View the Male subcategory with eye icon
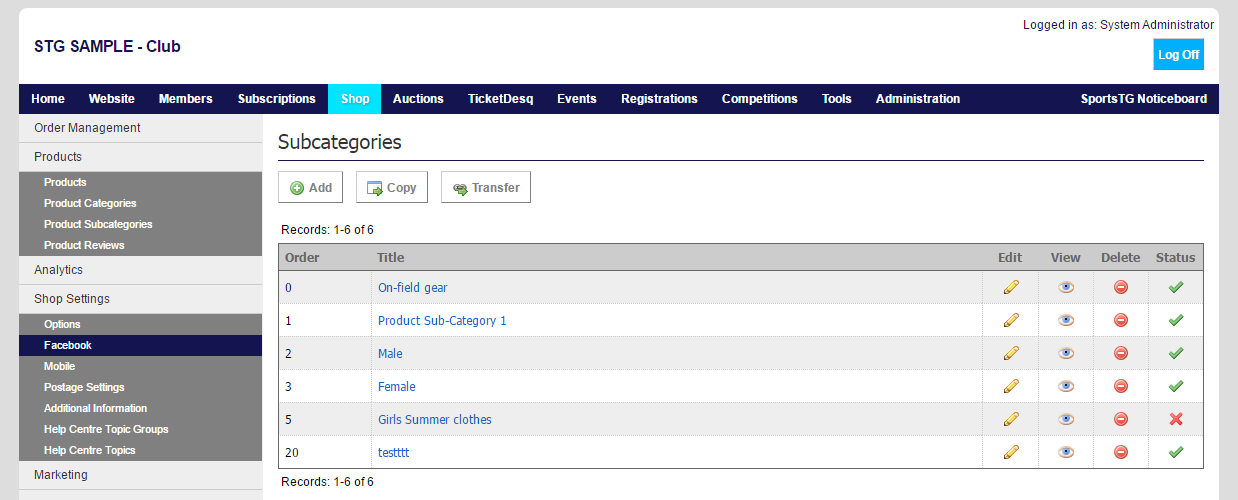The height and width of the screenshot is (500, 1238). click(x=1066, y=353)
